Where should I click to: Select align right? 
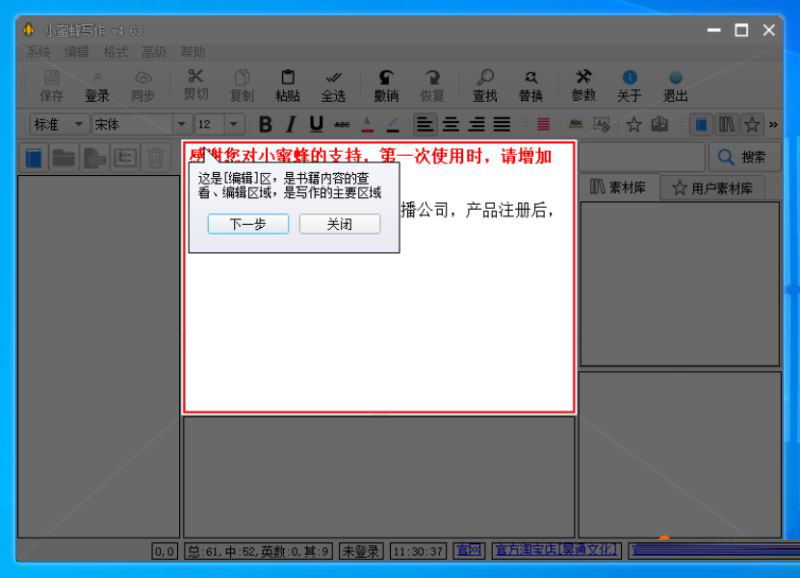[x=477, y=124]
